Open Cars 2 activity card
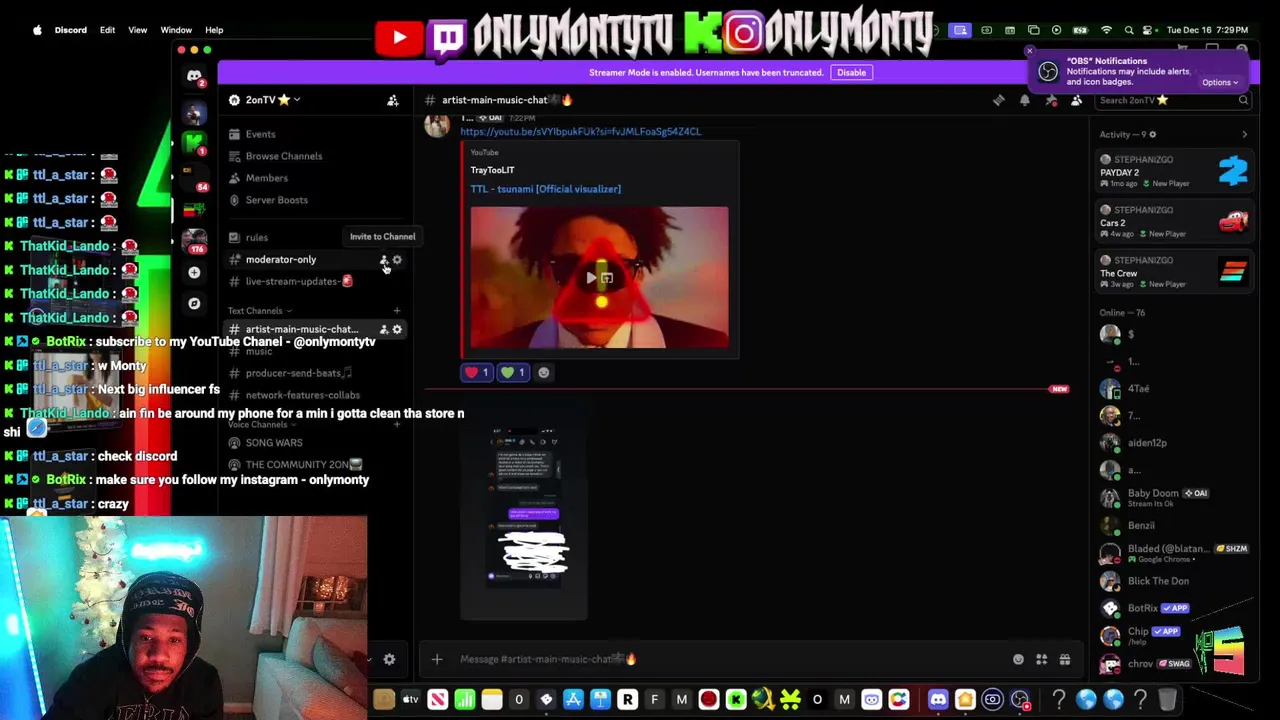 (1175, 221)
